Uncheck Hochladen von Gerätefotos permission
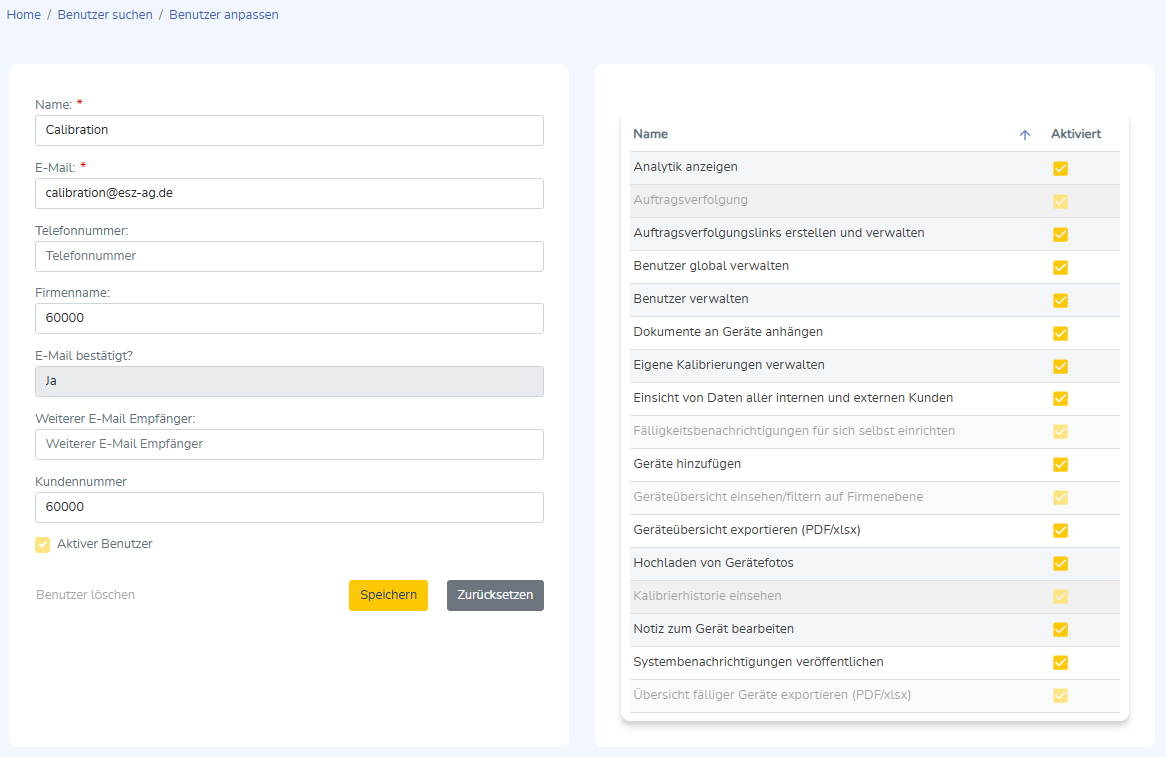 coord(1060,564)
